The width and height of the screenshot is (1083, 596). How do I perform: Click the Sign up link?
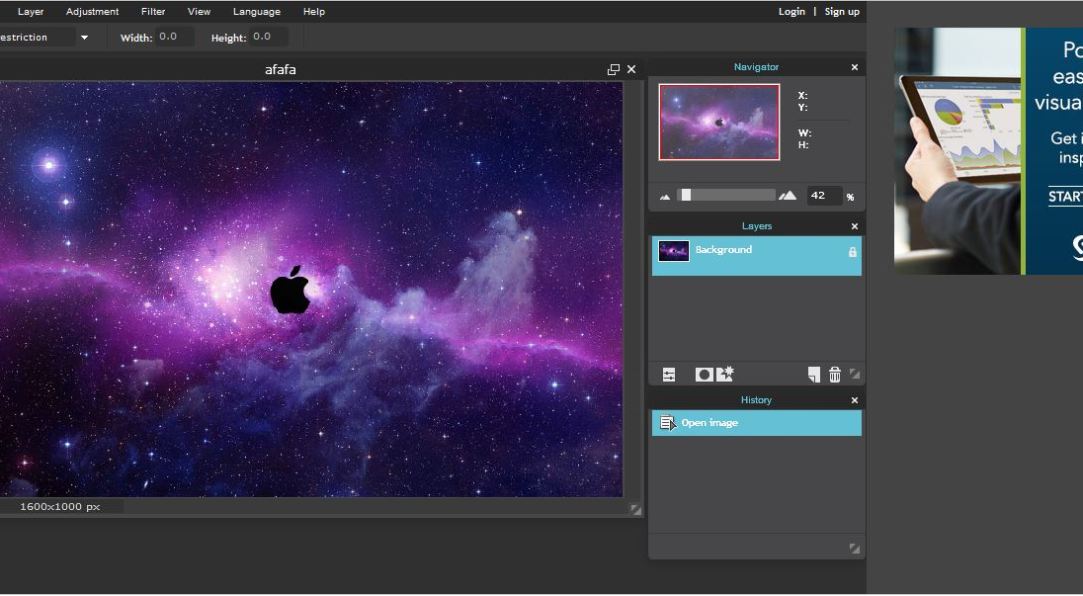[842, 12]
